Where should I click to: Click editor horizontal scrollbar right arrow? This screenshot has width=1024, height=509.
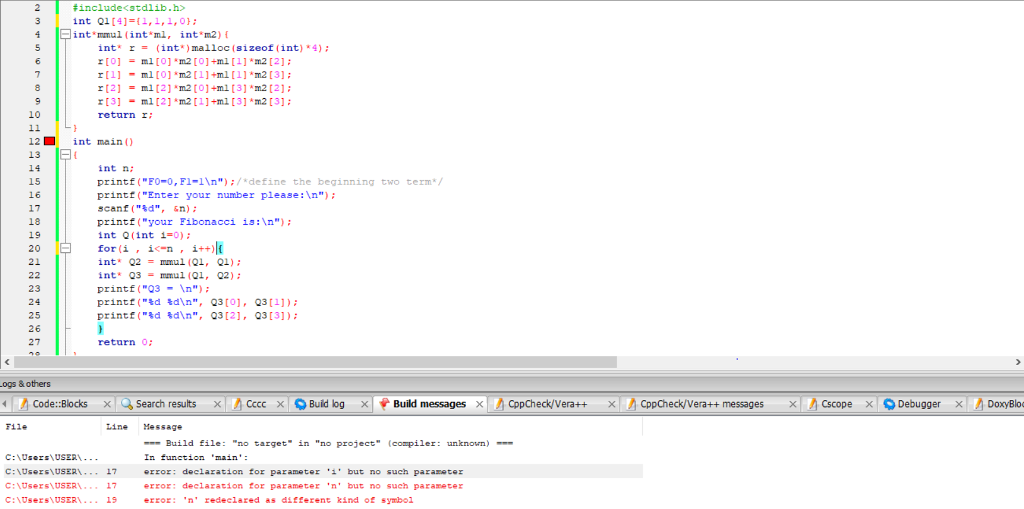(1017, 361)
